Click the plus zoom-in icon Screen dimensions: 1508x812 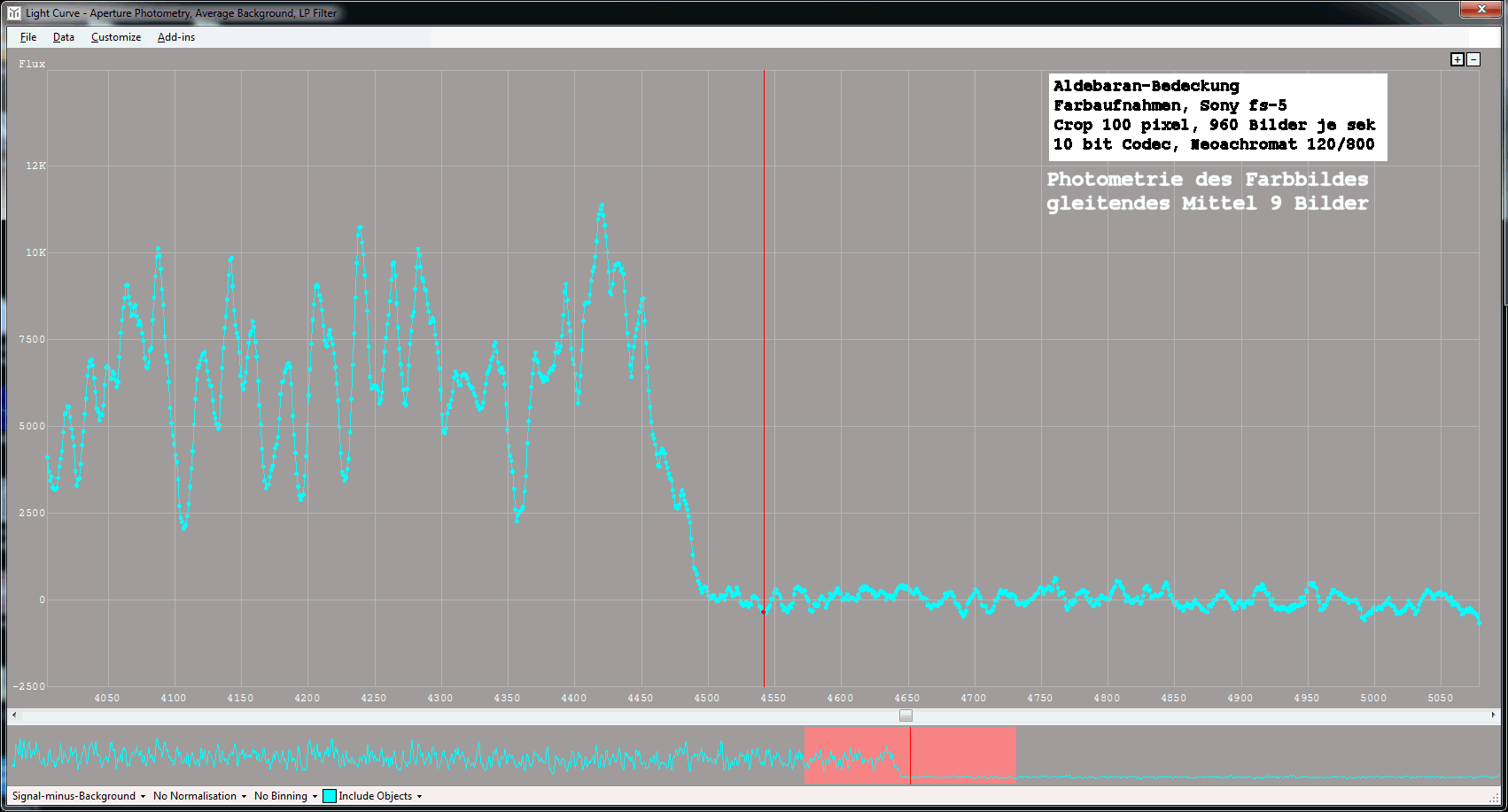click(1457, 59)
